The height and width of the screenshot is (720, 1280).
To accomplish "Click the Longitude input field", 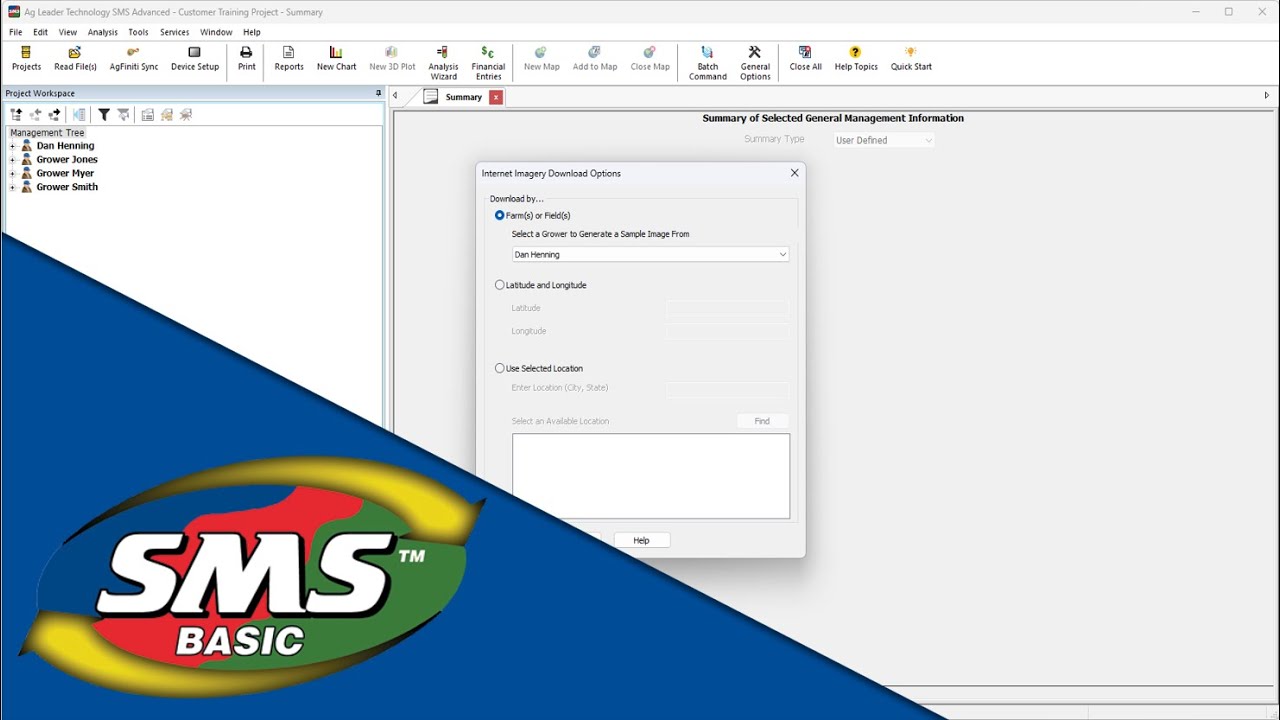I will coord(727,331).
